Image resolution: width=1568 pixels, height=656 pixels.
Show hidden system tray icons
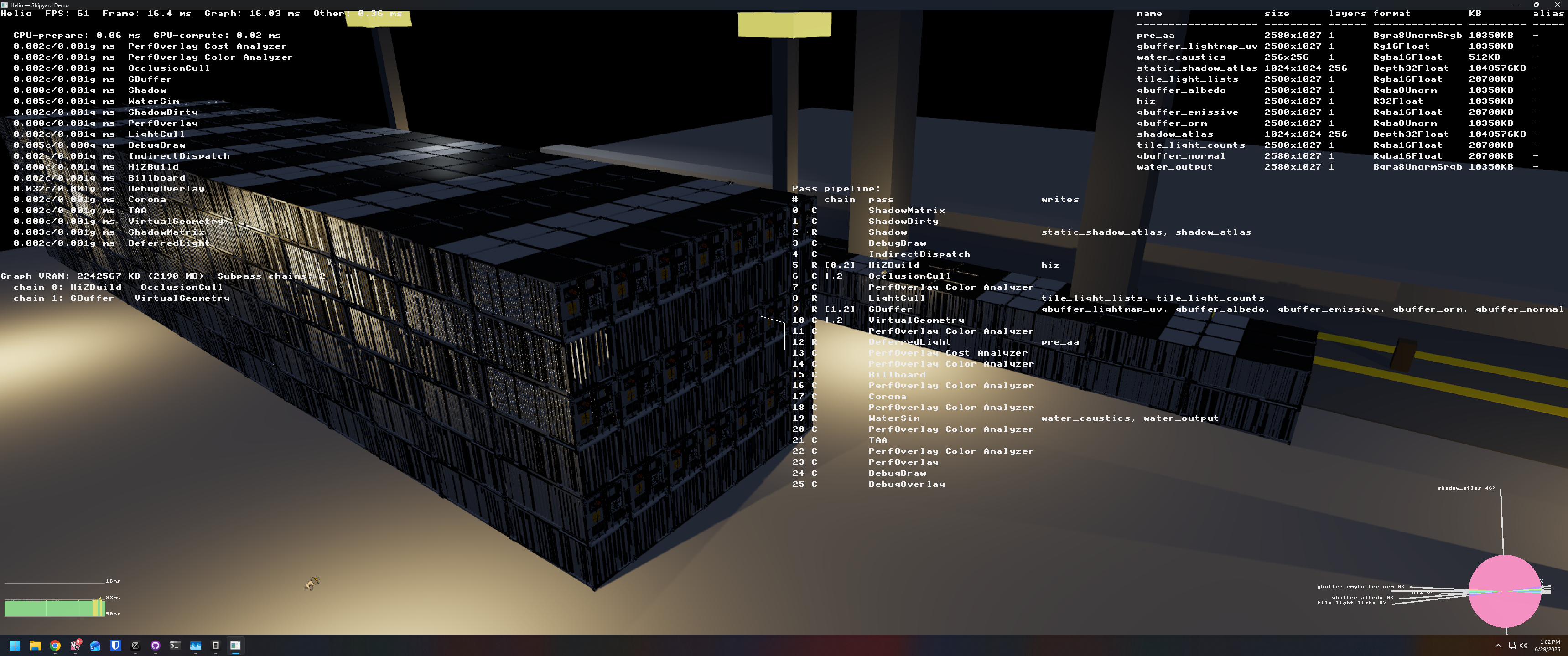(x=1498, y=646)
